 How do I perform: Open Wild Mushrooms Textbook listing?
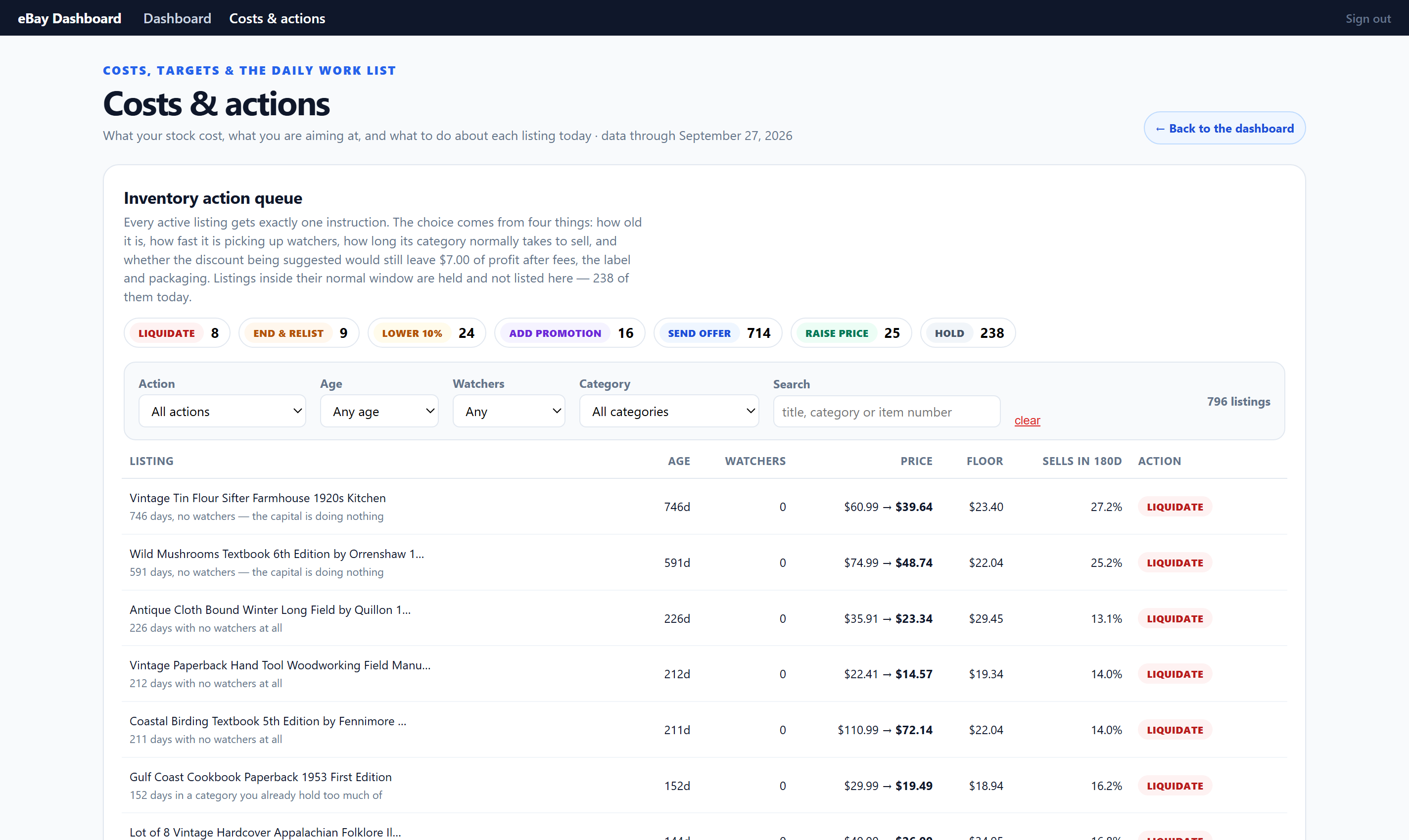coord(277,554)
